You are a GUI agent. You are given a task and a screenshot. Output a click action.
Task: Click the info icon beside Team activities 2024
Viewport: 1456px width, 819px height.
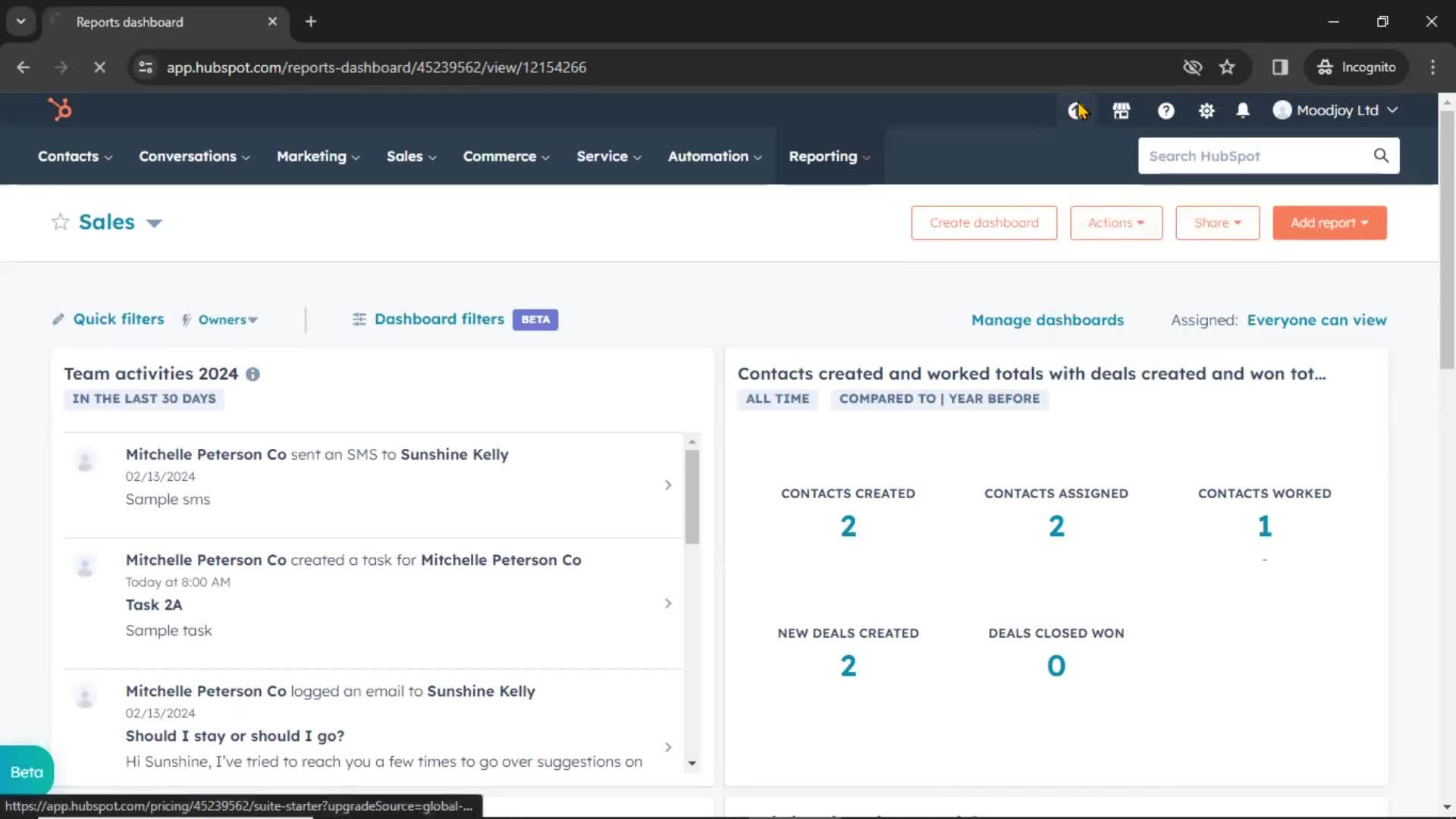(x=253, y=374)
